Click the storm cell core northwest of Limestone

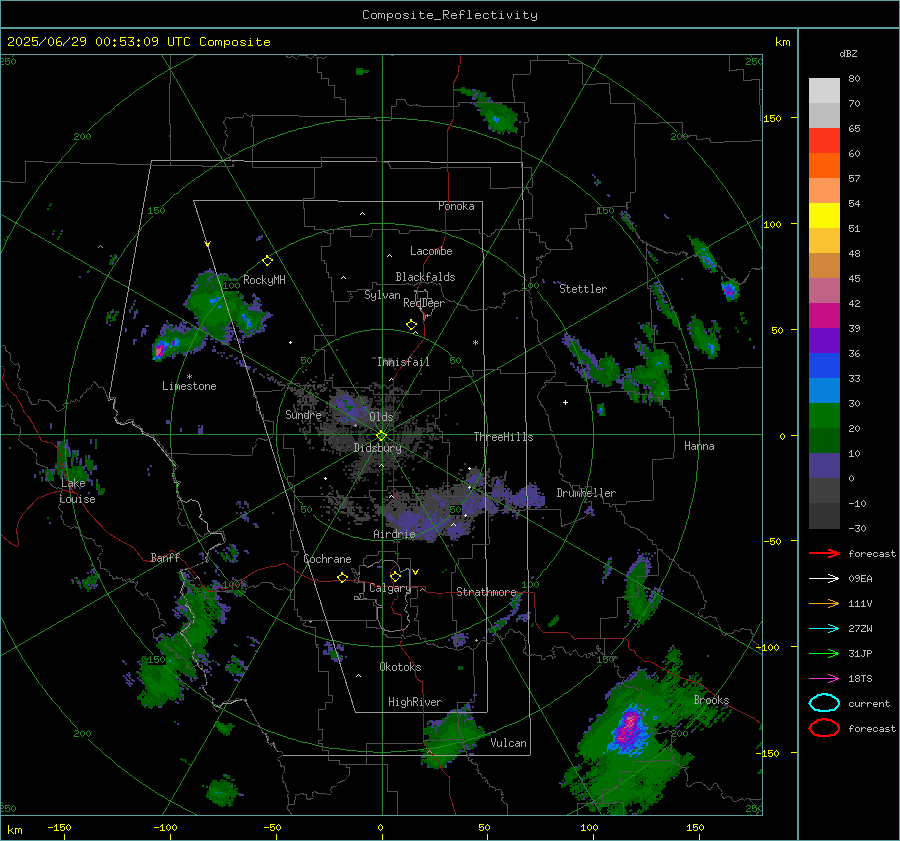tap(159, 349)
